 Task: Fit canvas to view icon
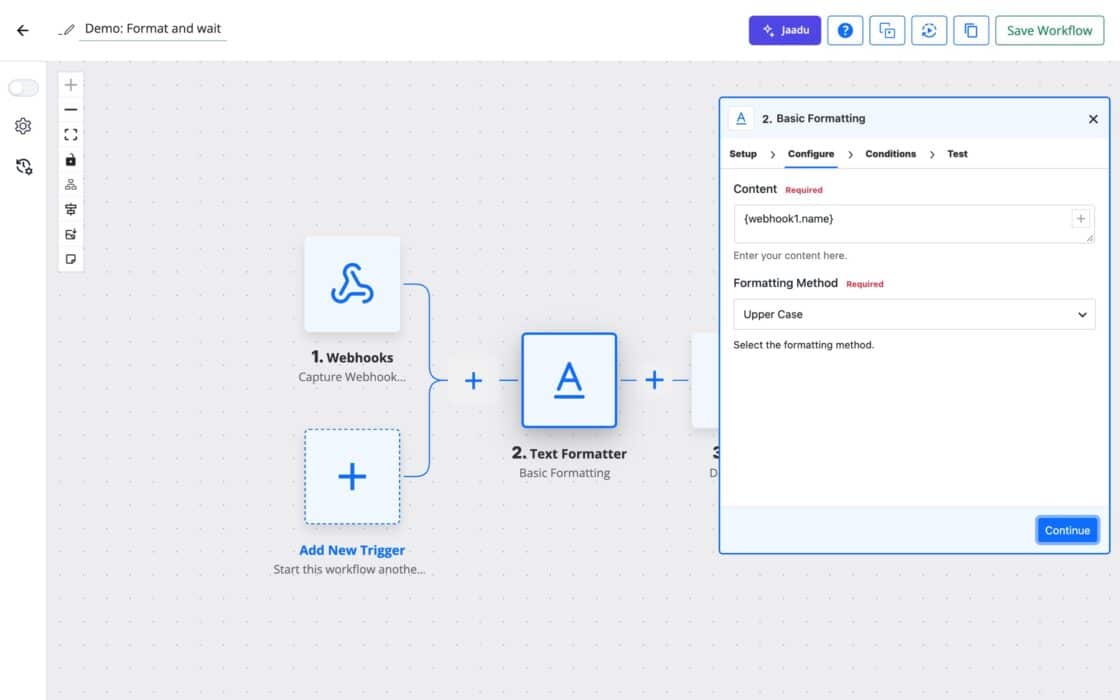pos(71,134)
